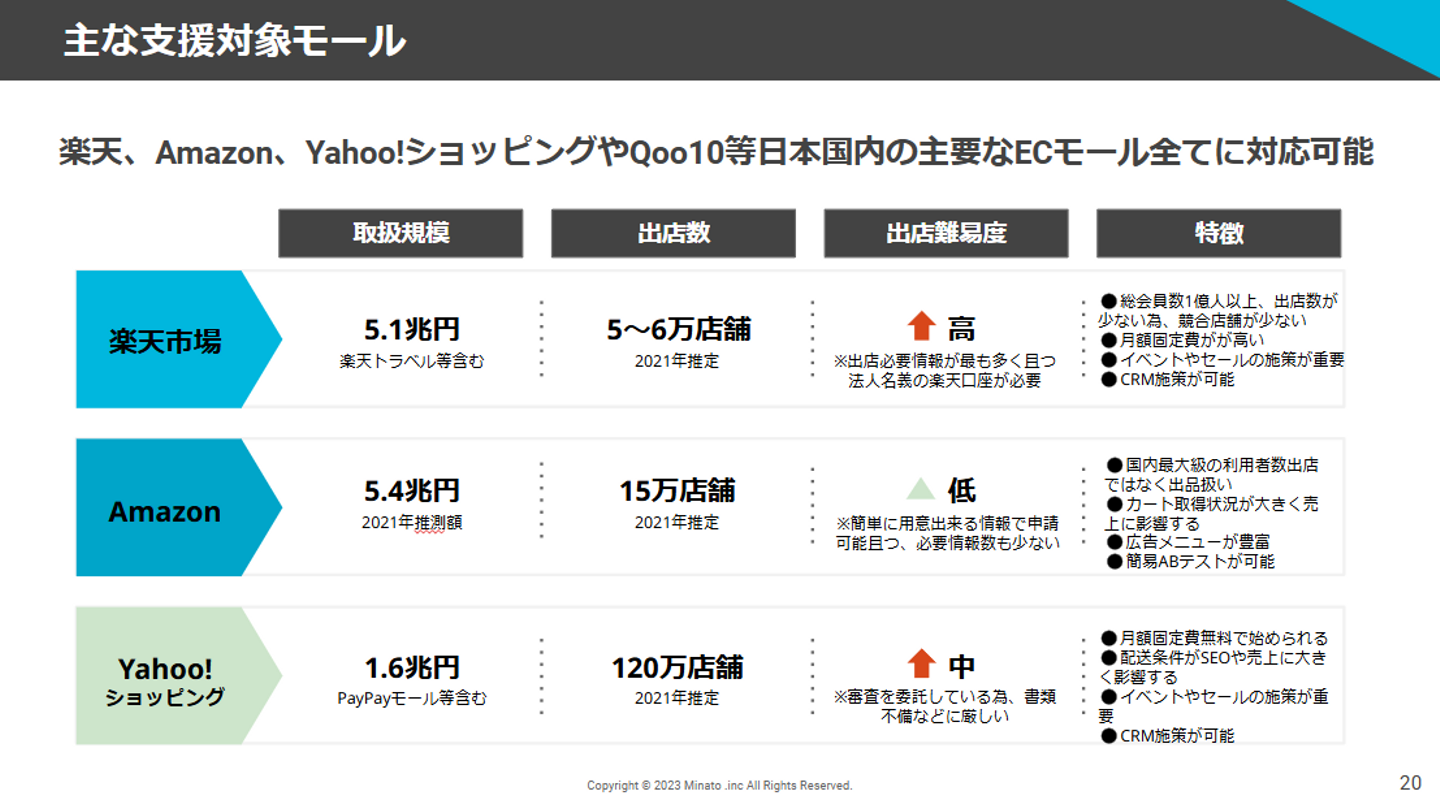Click the note ※審査を委託している為、書類
The image size is (1440, 808).
945,697
